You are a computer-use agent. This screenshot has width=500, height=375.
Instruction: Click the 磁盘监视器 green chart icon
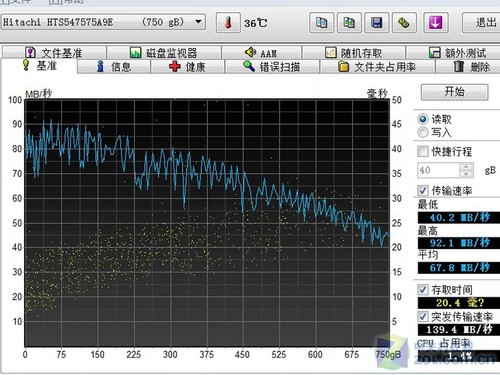point(135,52)
